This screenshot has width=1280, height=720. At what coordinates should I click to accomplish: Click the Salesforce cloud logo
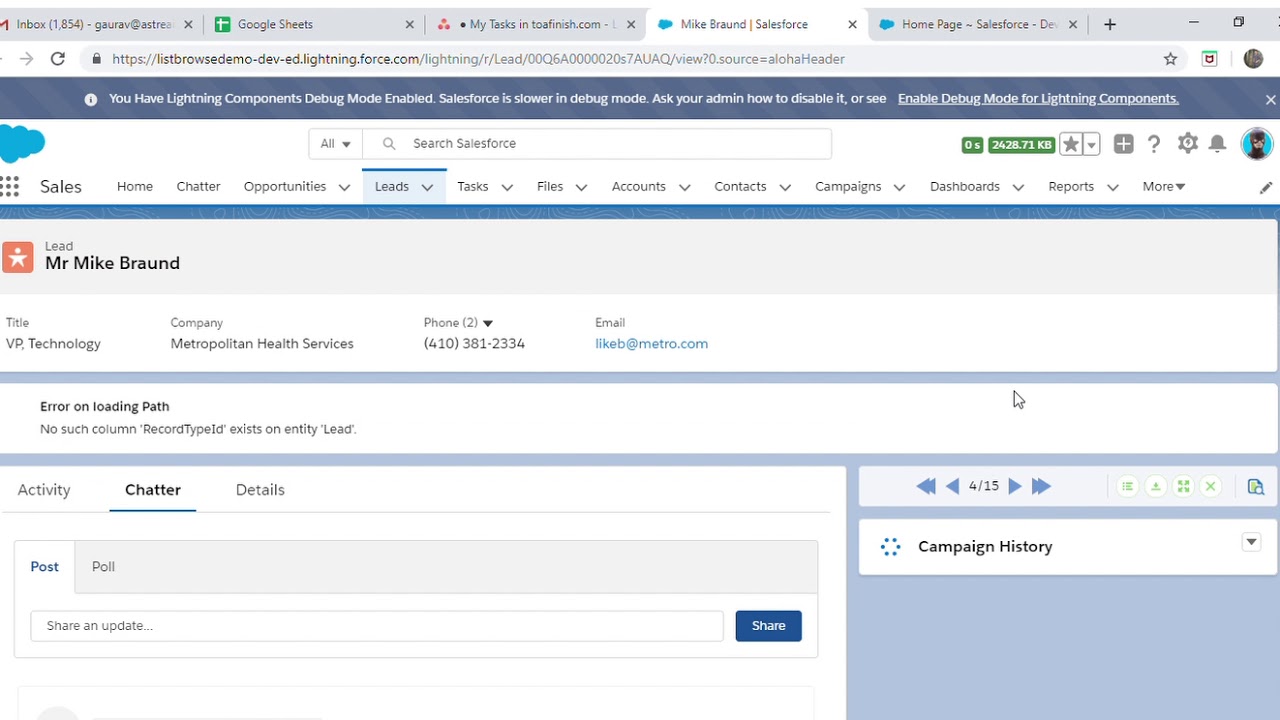22,143
